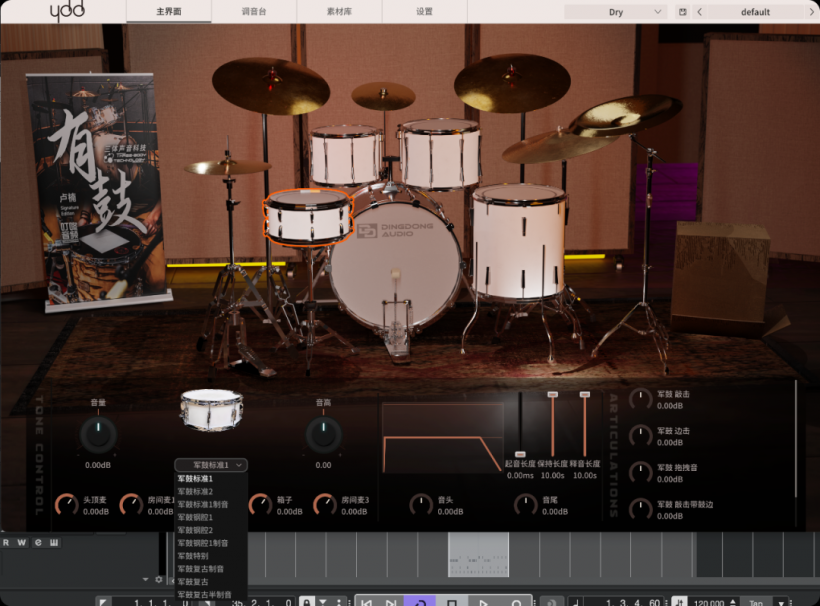Click the snare drum in the kit
This screenshot has width=820, height=606.
click(x=308, y=217)
